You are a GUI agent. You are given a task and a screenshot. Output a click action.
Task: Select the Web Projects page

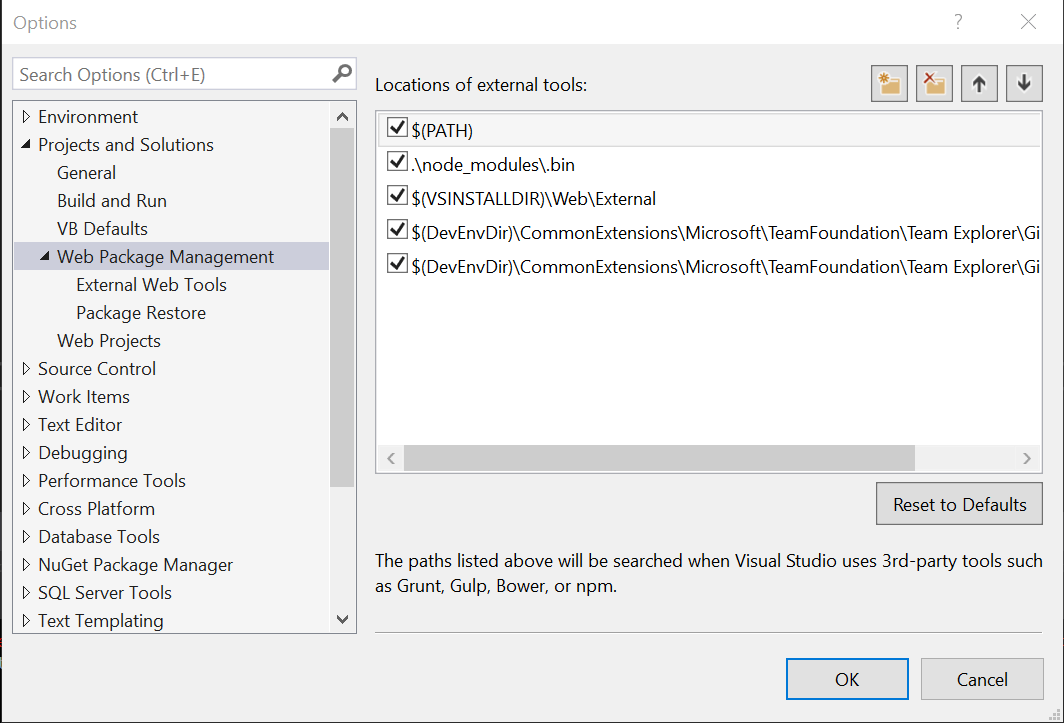tap(109, 341)
